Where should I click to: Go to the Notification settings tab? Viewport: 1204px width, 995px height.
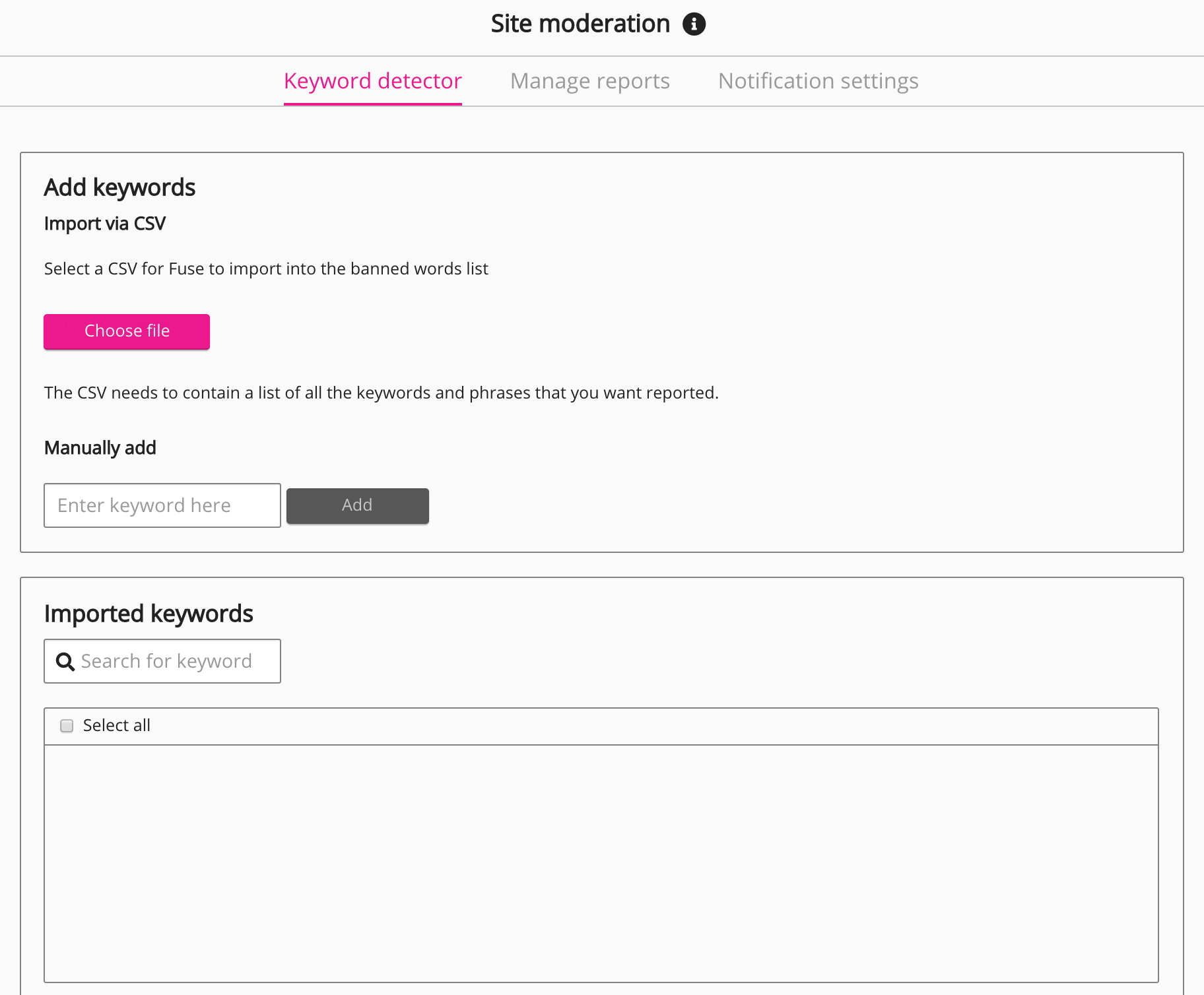(x=818, y=81)
